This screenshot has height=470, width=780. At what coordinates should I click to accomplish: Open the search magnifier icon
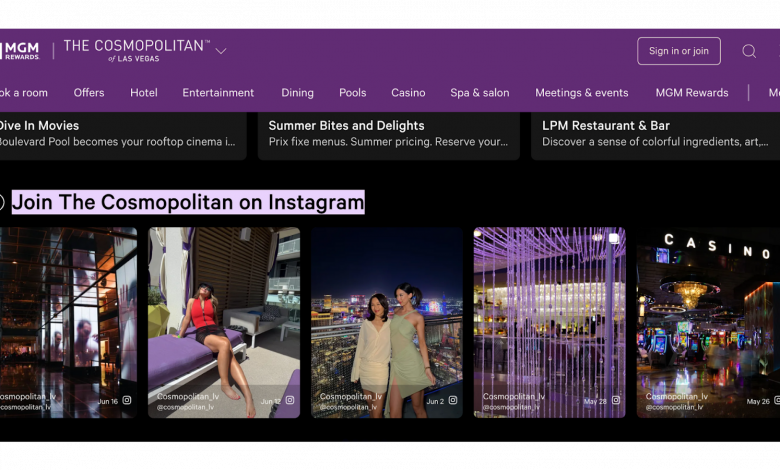pos(749,51)
